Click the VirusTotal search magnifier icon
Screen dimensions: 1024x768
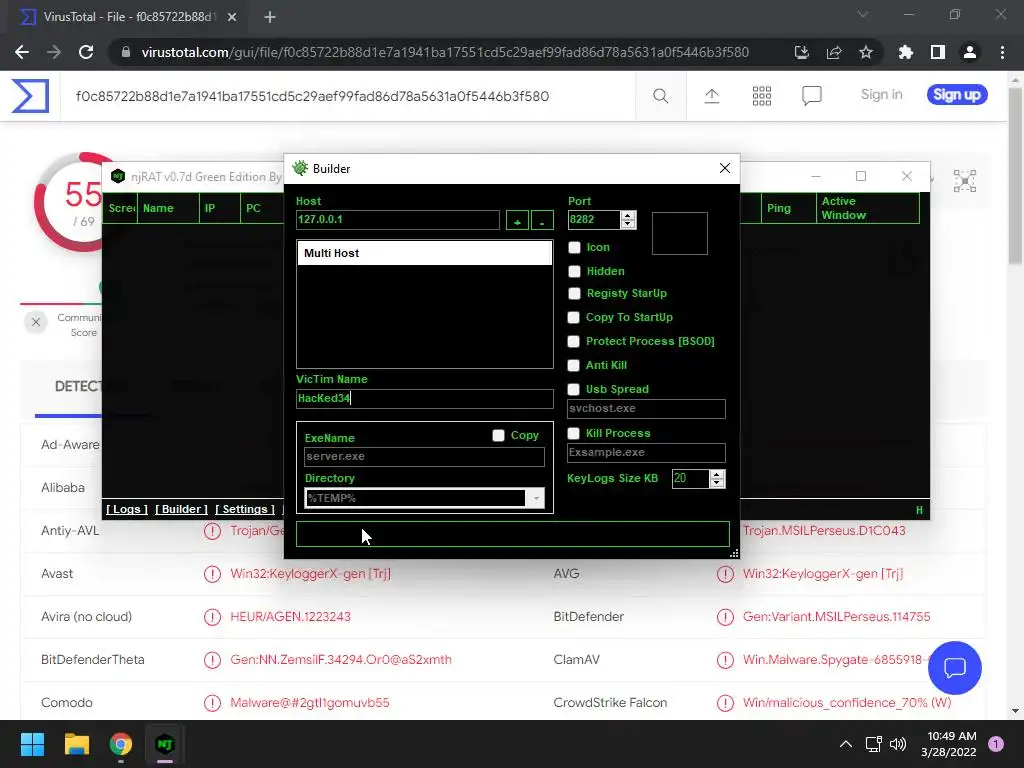point(660,96)
